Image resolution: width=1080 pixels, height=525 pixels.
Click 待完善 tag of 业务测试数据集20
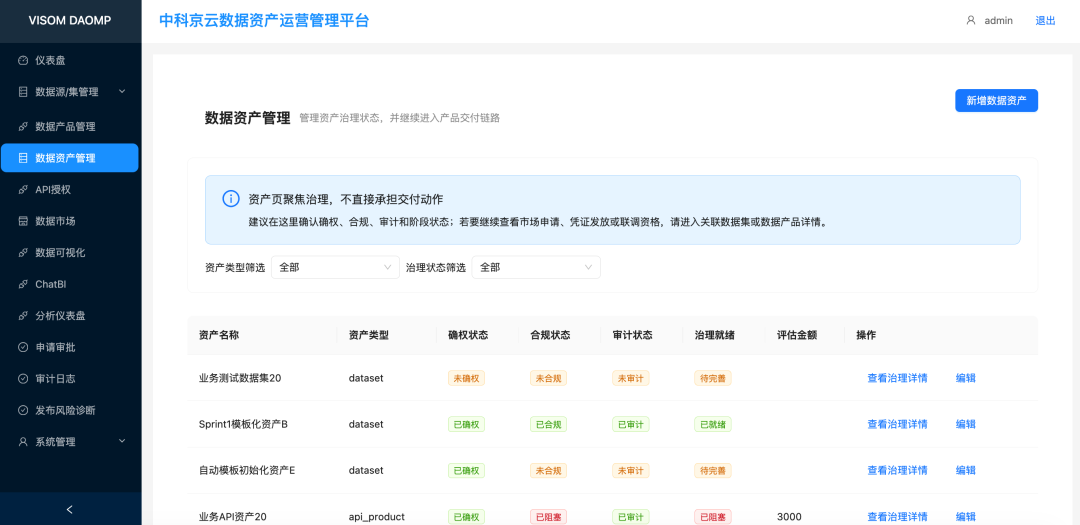pyautogui.click(x=713, y=378)
